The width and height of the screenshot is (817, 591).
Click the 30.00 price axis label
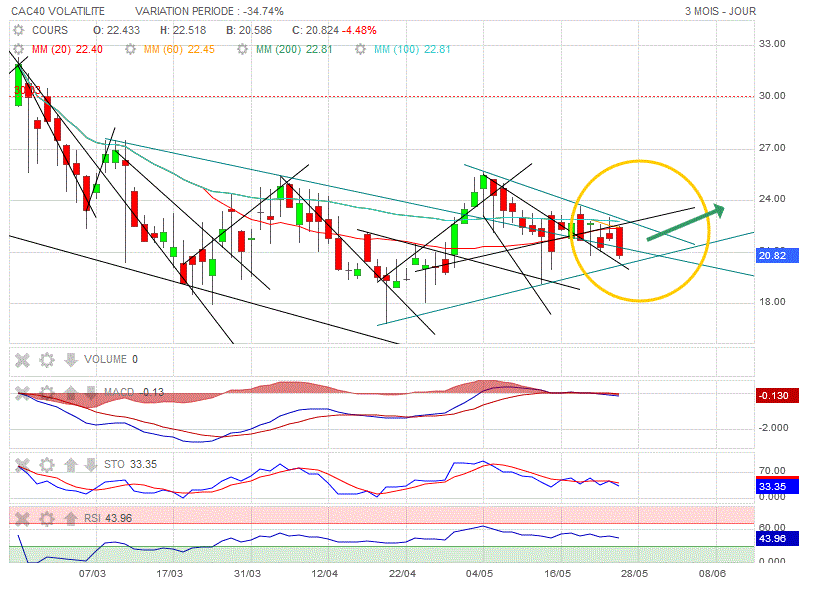point(772,96)
